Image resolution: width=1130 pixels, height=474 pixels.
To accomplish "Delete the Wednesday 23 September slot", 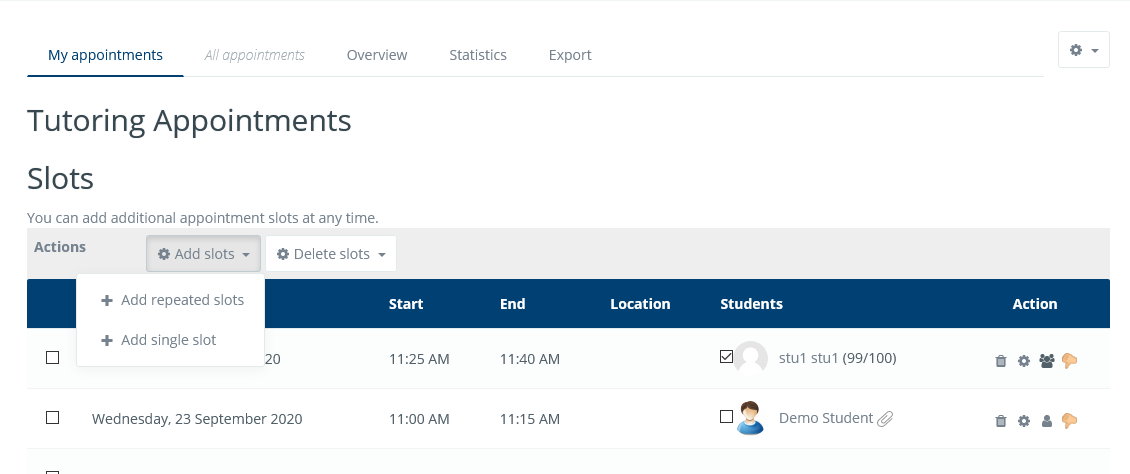I will click(x=1001, y=421).
